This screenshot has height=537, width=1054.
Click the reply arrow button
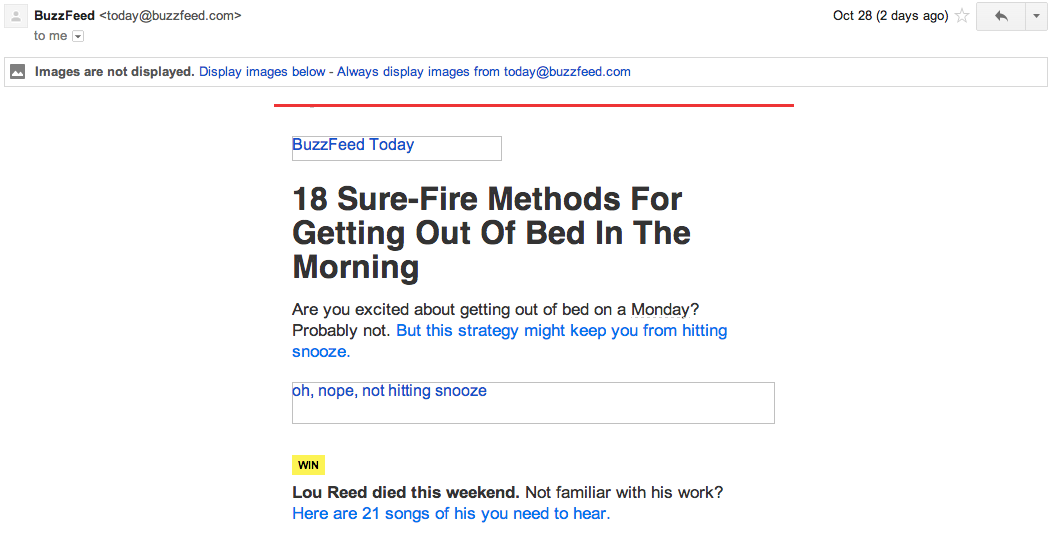point(1001,16)
